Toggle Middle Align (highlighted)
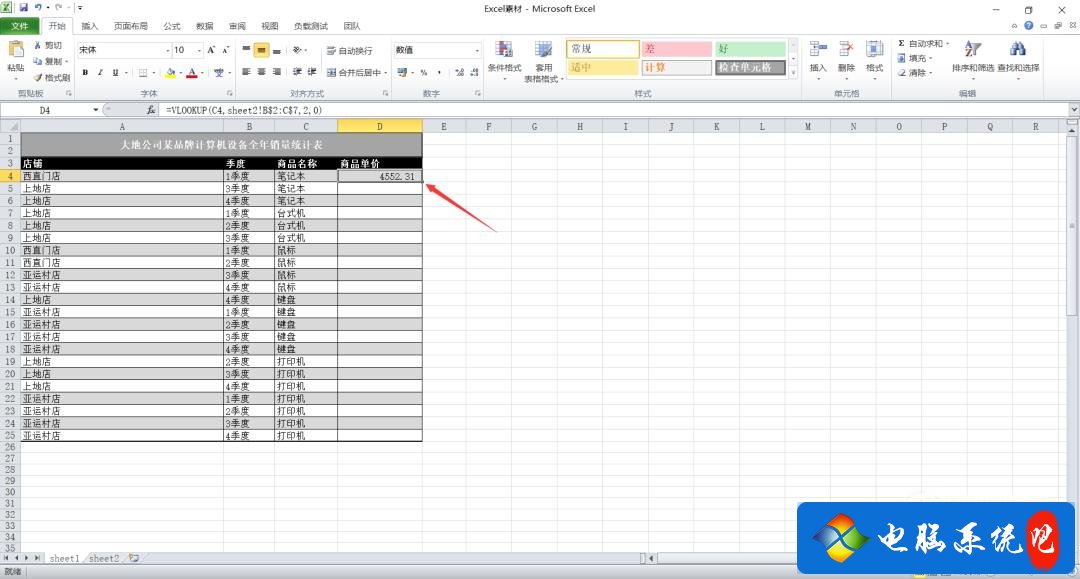1080x579 pixels. tap(261, 50)
